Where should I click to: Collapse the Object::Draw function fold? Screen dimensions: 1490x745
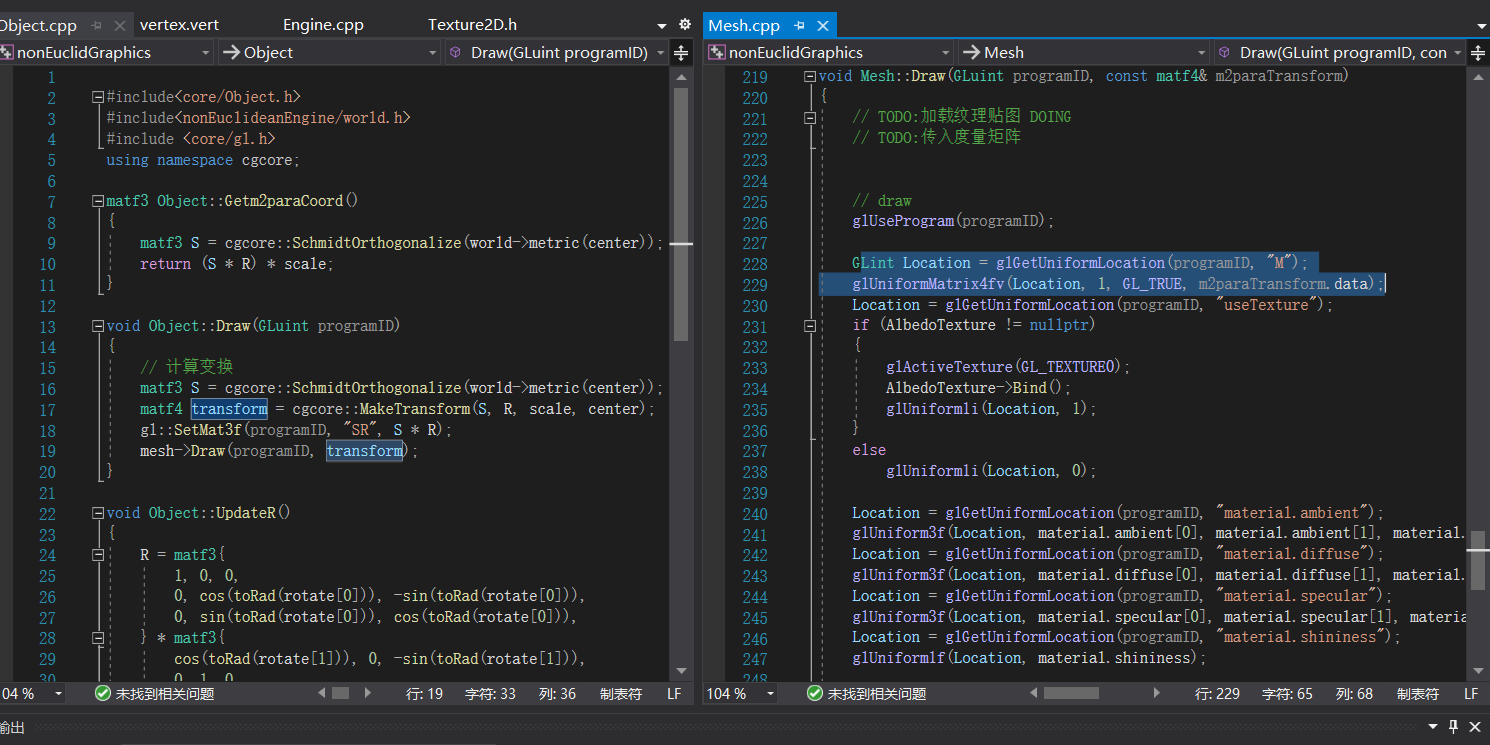[97, 327]
